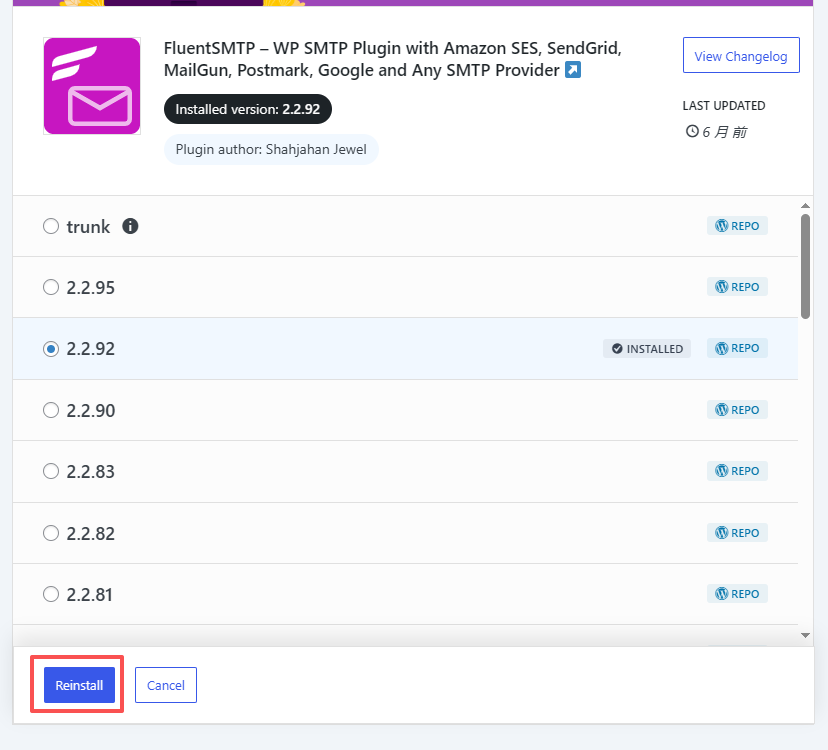Viewport: 828px width, 750px height.
Task: Select the trunk version radio button
Action: pyautogui.click(x=51, y=226)
